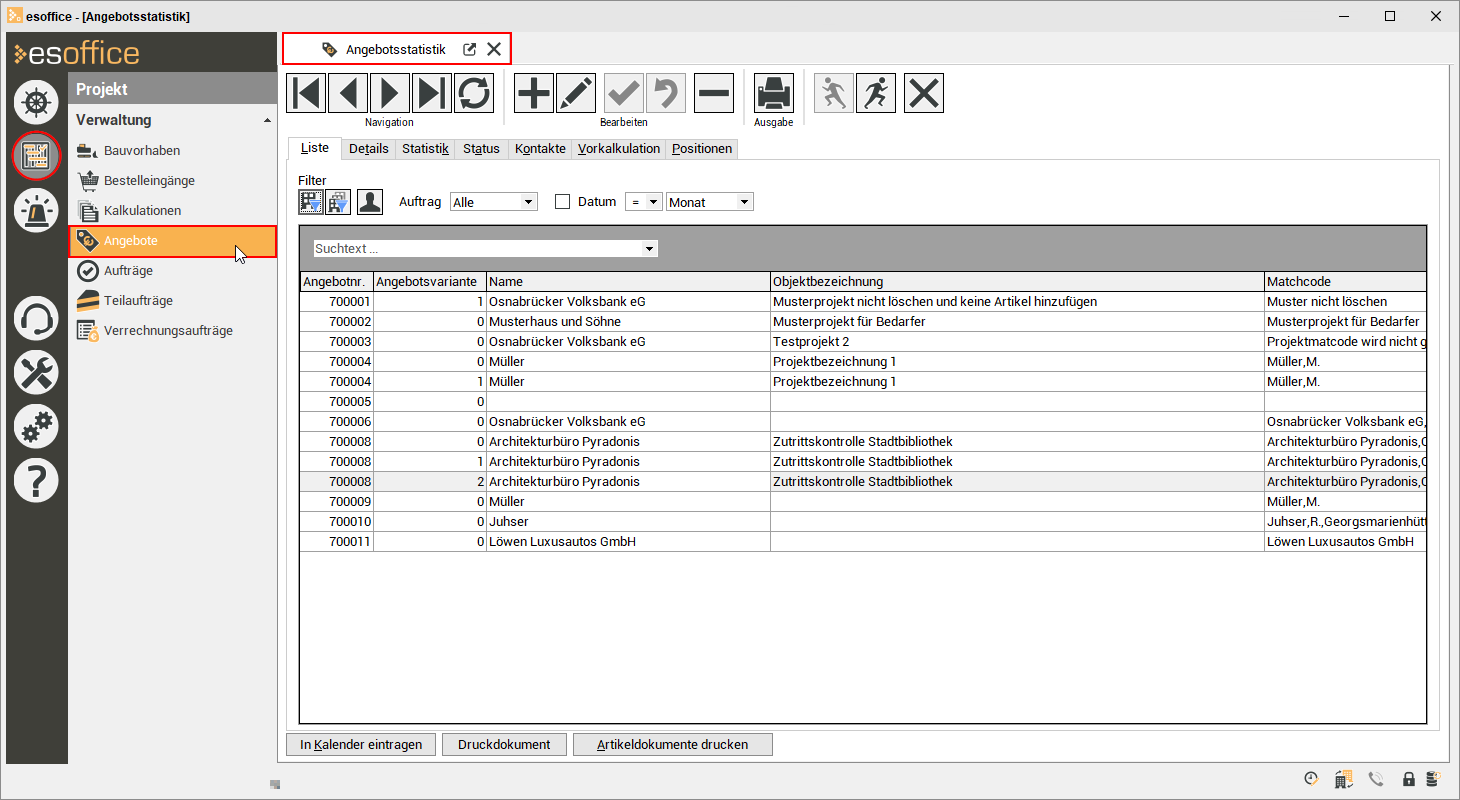Screen dimensions: 1460x800
Task: Click the database status bar icon
Action: click(x=1433, y=779)
